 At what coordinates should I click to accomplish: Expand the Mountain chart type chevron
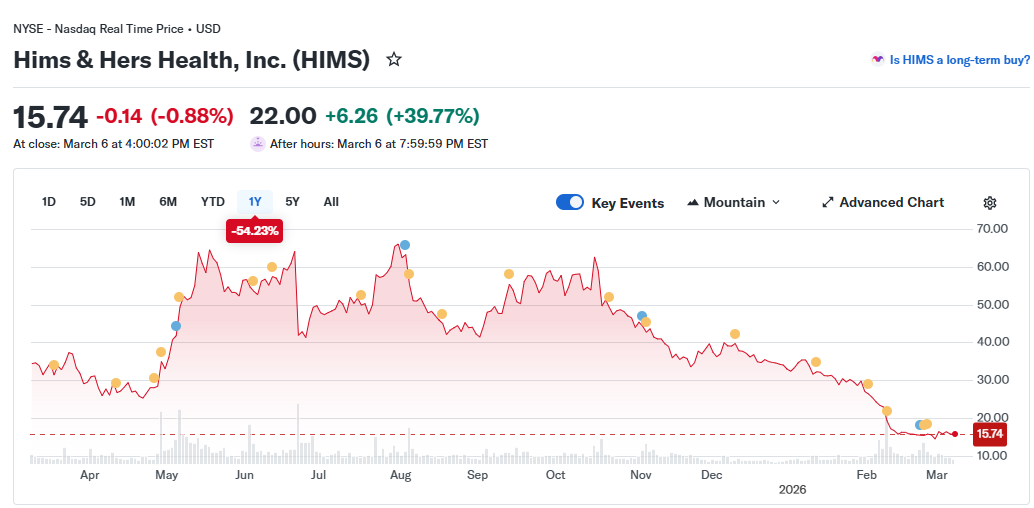776,203
